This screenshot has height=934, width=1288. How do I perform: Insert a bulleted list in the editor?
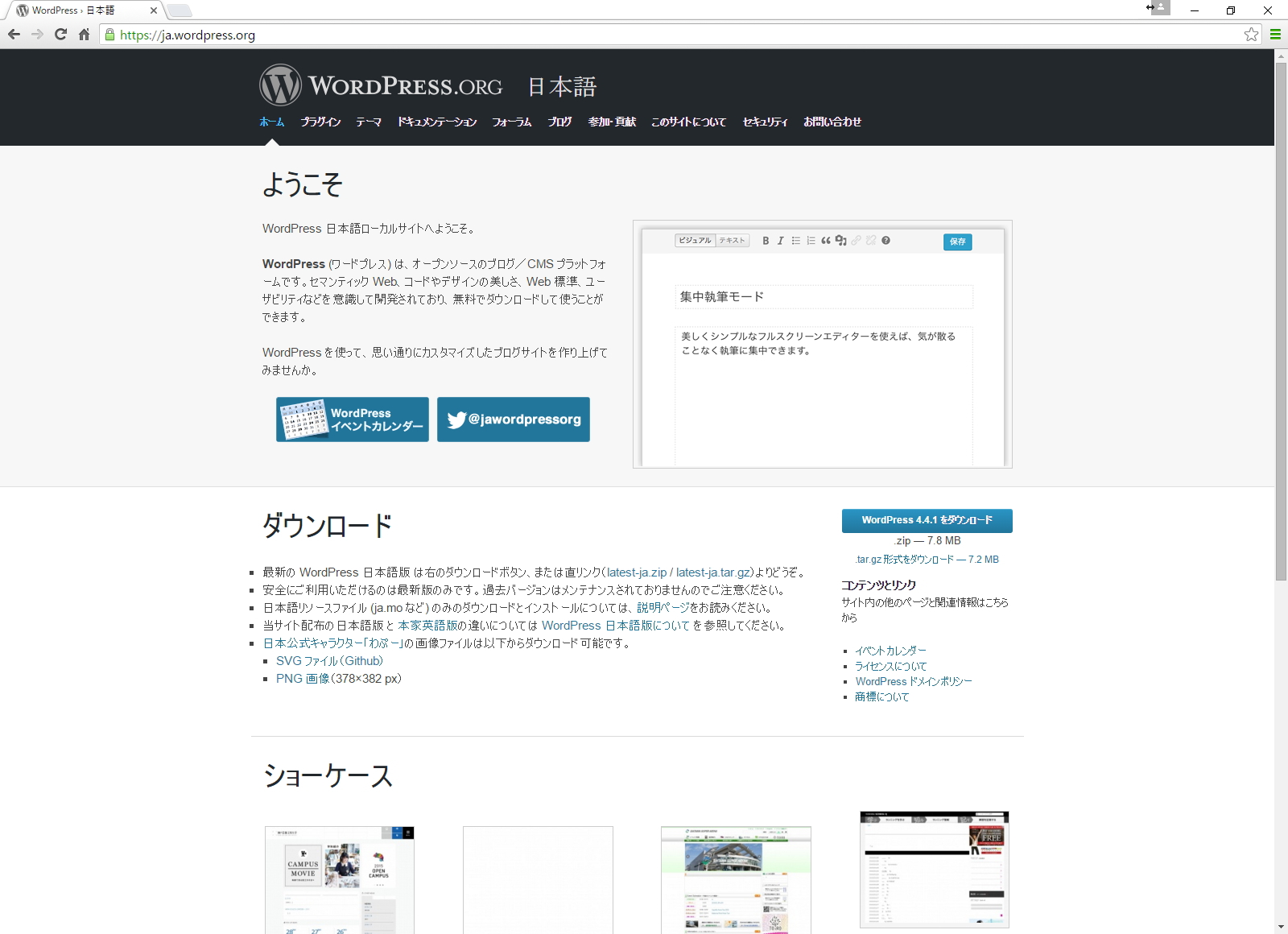pos(795,241)
